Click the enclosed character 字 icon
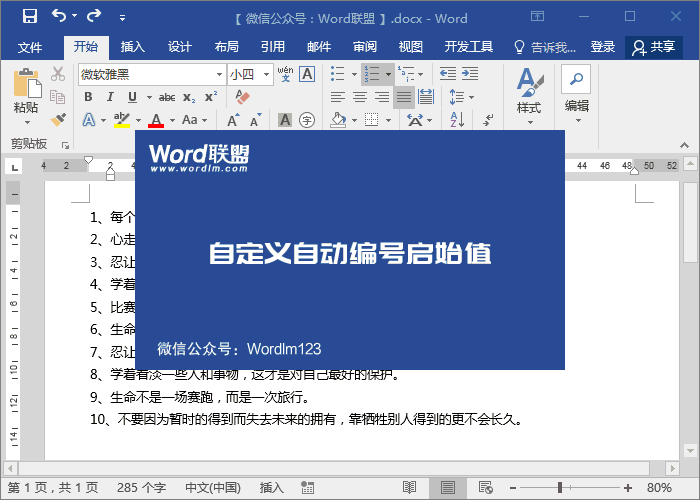The height and width of the screenshot is (500, 700). (307, 120)
